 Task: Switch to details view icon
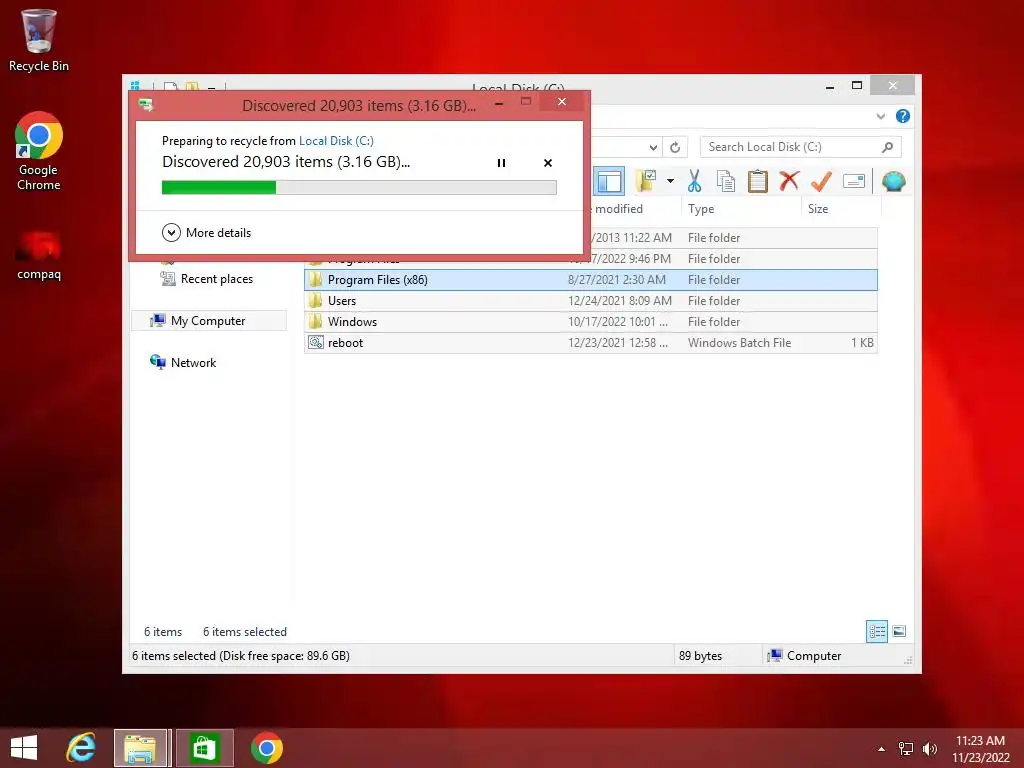(x=876, y=632)
